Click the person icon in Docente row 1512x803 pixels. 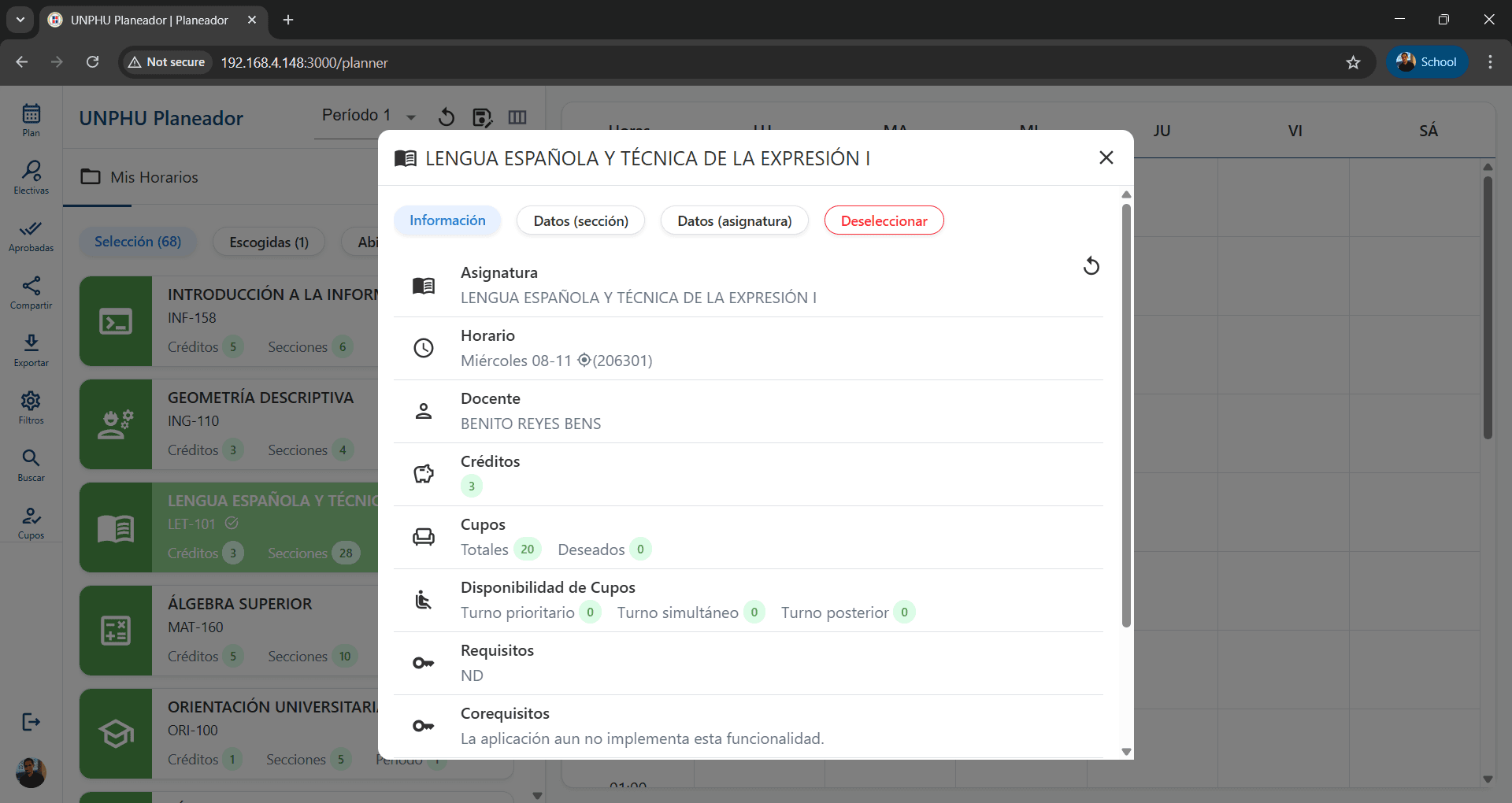click(x=424, y=411)
